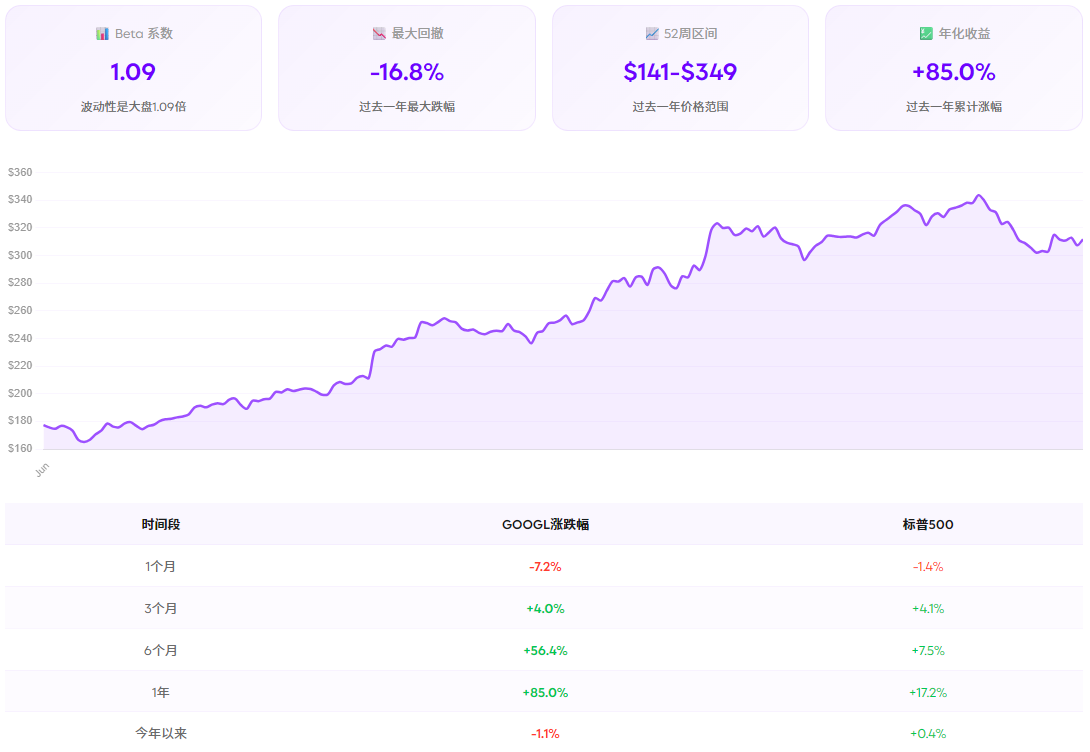Select the 时间段 column header

160,524
